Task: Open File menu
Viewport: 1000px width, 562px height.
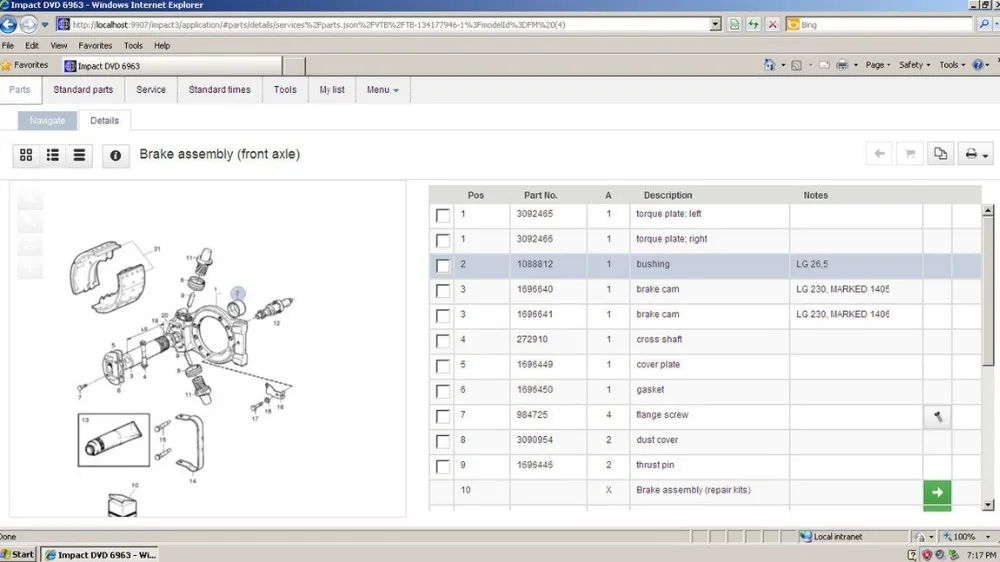Action: (x=8, y=46)
